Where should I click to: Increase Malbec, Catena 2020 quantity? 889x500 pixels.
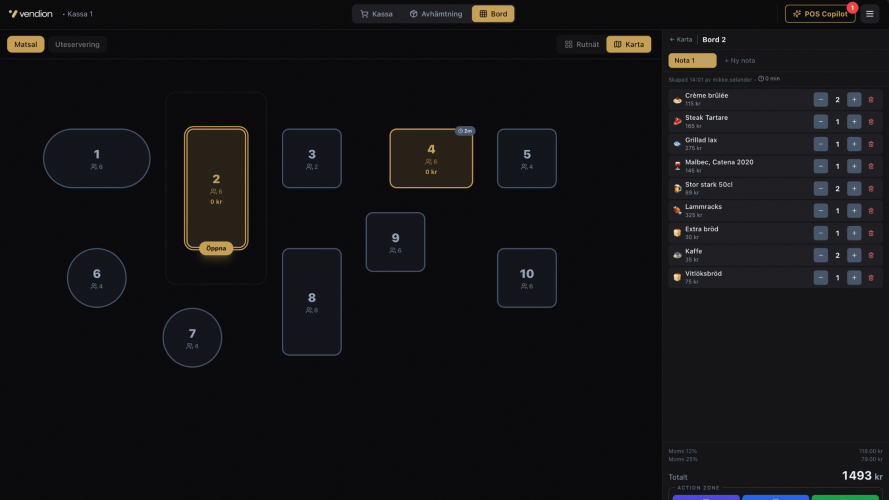pyautogui.click(x=854, y=166)
